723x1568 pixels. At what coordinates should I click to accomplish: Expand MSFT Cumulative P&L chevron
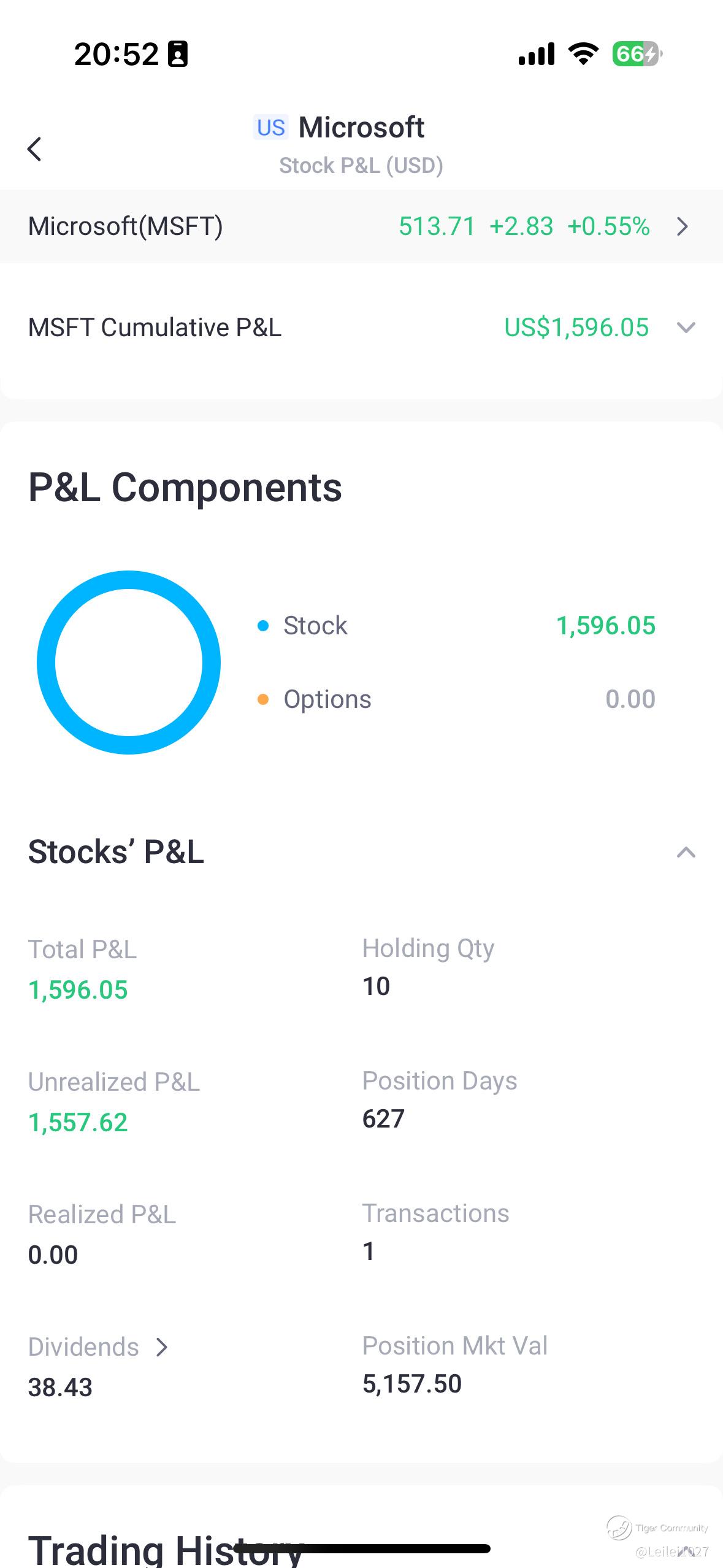click(686, 328)
